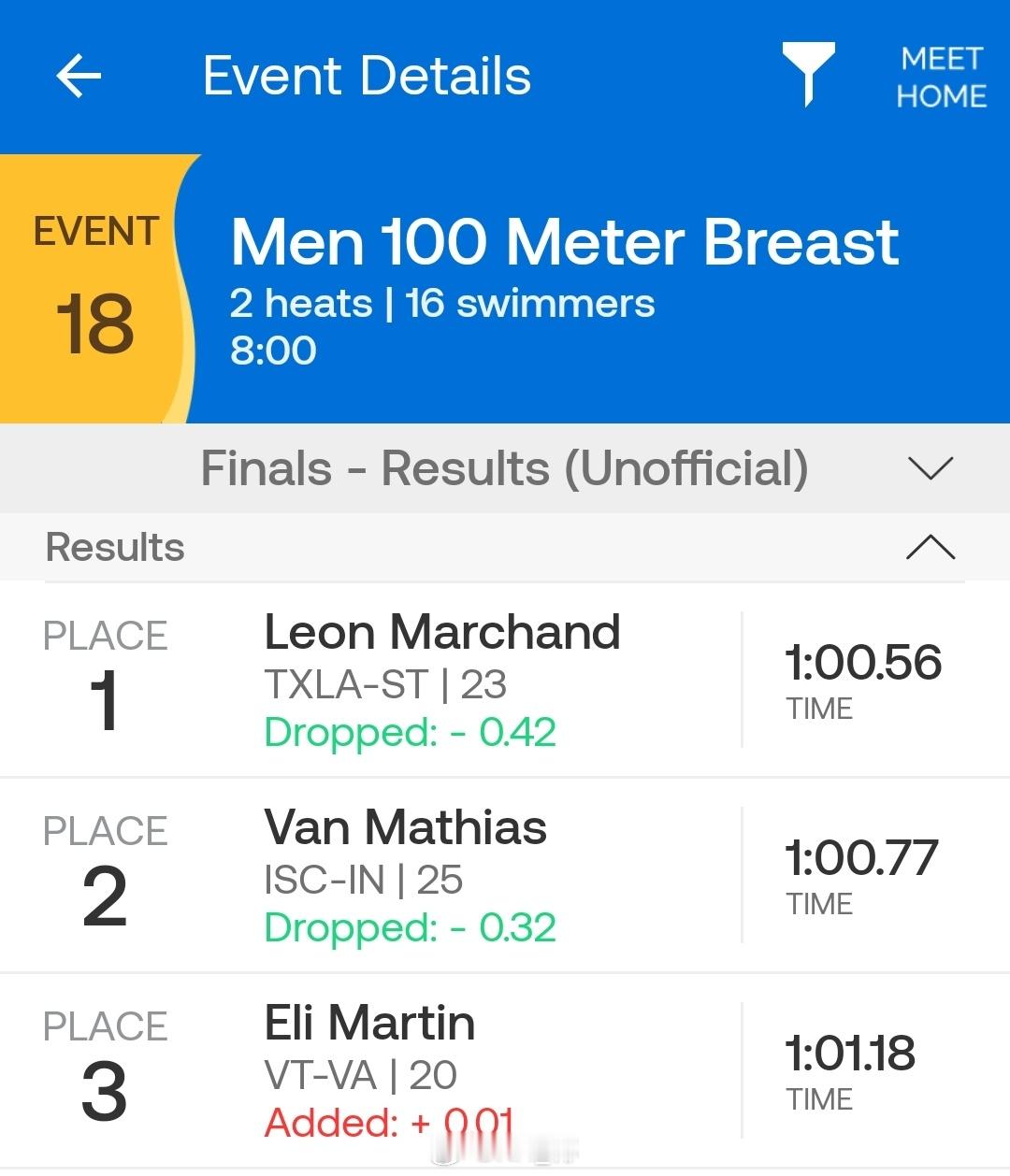The height and width of the screenshot is (1176, 1010).
Task: Tap the Results section header label
Action: coord(115,548)
